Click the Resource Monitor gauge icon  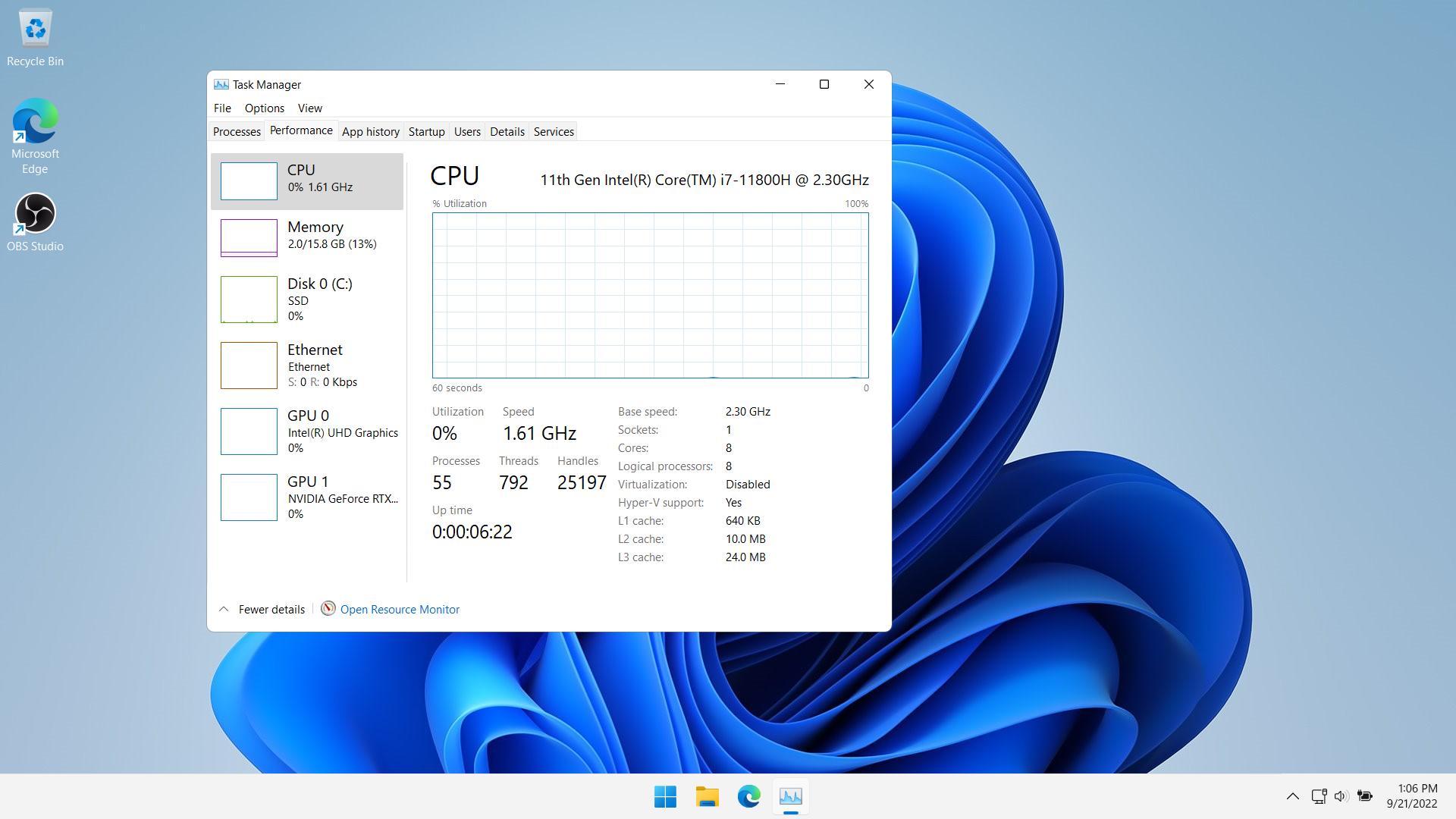coord(328,609)
